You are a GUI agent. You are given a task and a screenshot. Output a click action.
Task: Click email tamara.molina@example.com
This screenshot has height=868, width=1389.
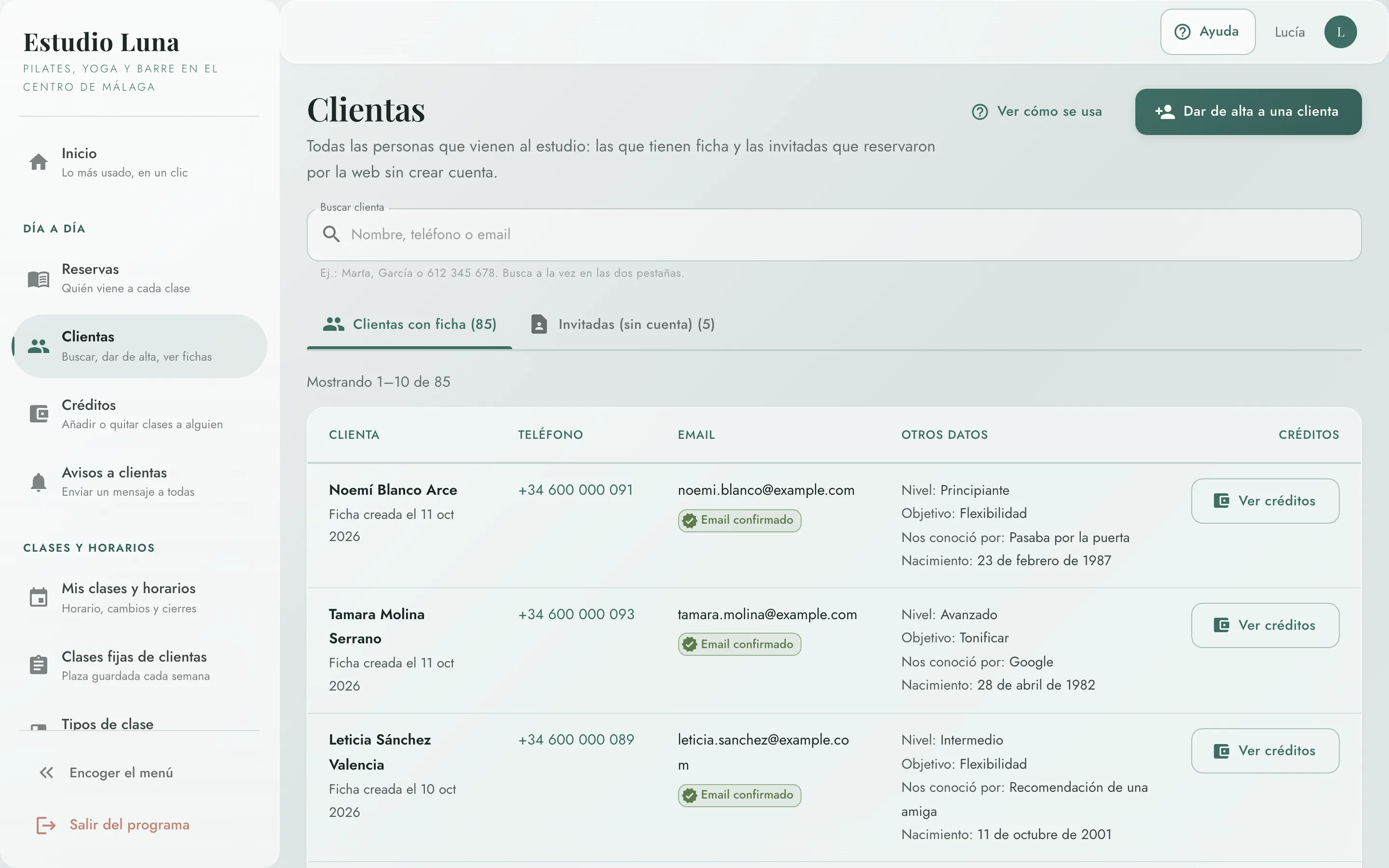point(767,614)
